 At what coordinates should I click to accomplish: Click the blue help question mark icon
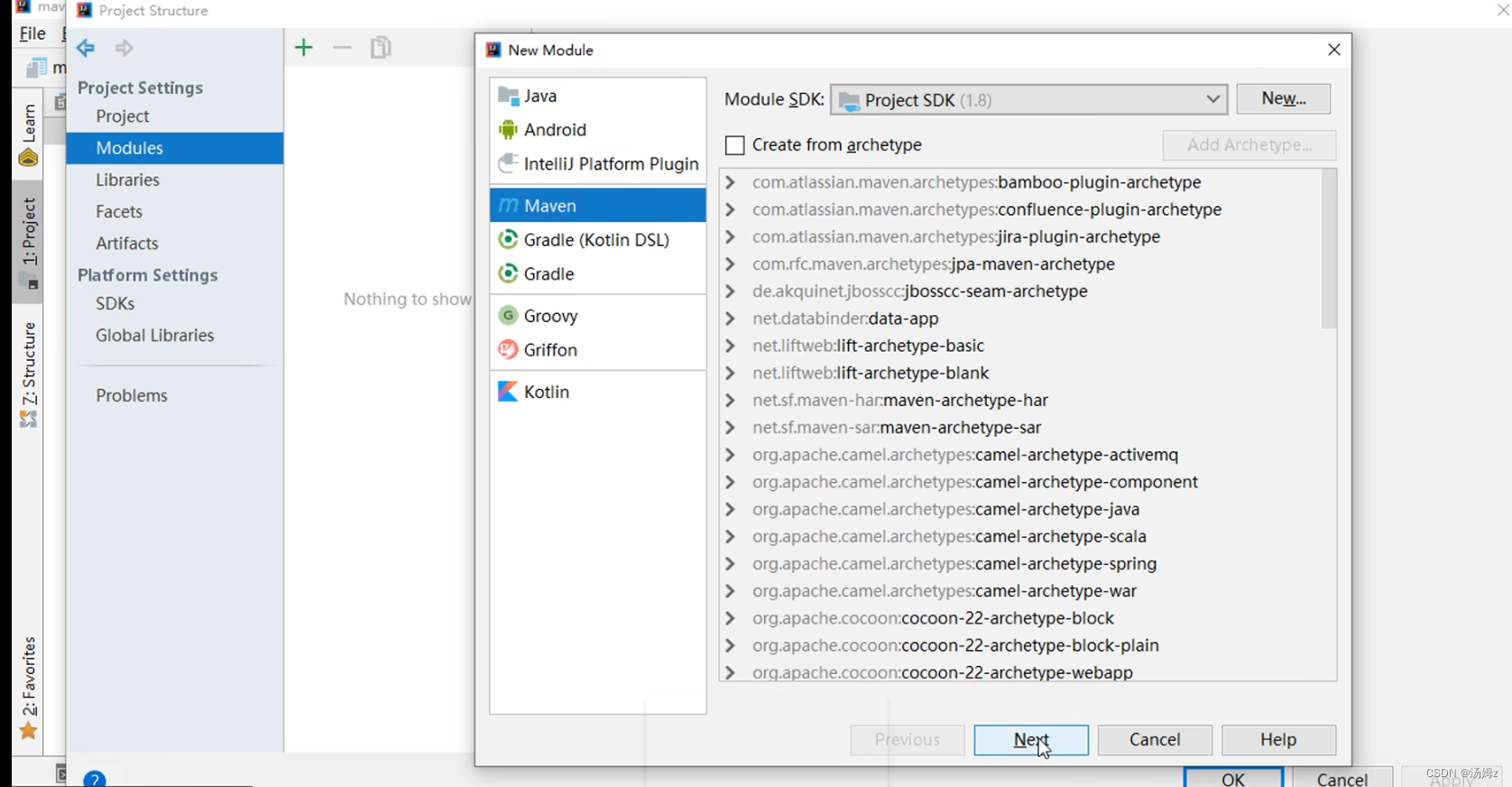pyautogui.click(x=95, y=780)
